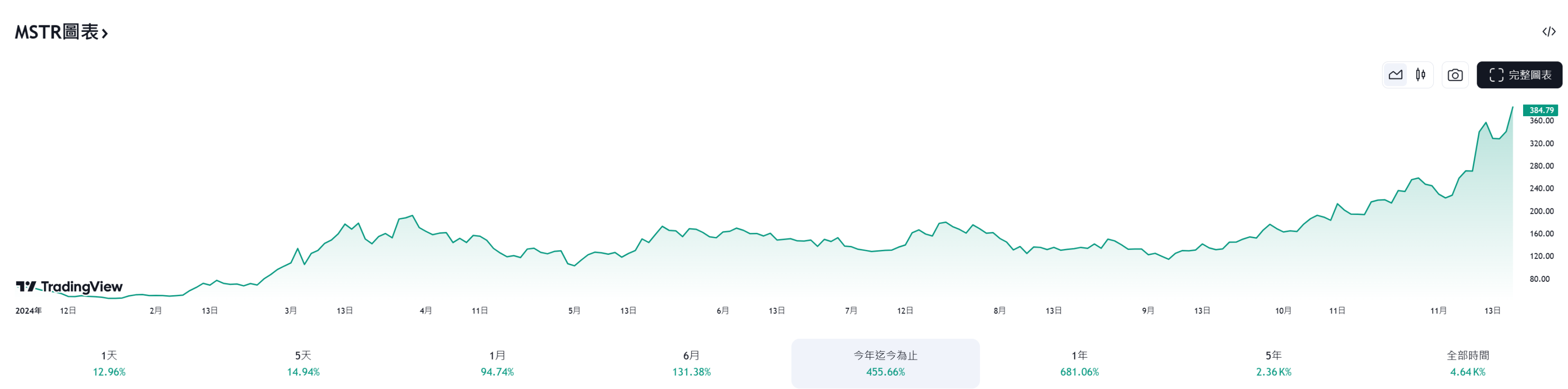This screenshot has height=389, width=1568.
Task: Click the 4月 marker on time axis
Action: 426,311
